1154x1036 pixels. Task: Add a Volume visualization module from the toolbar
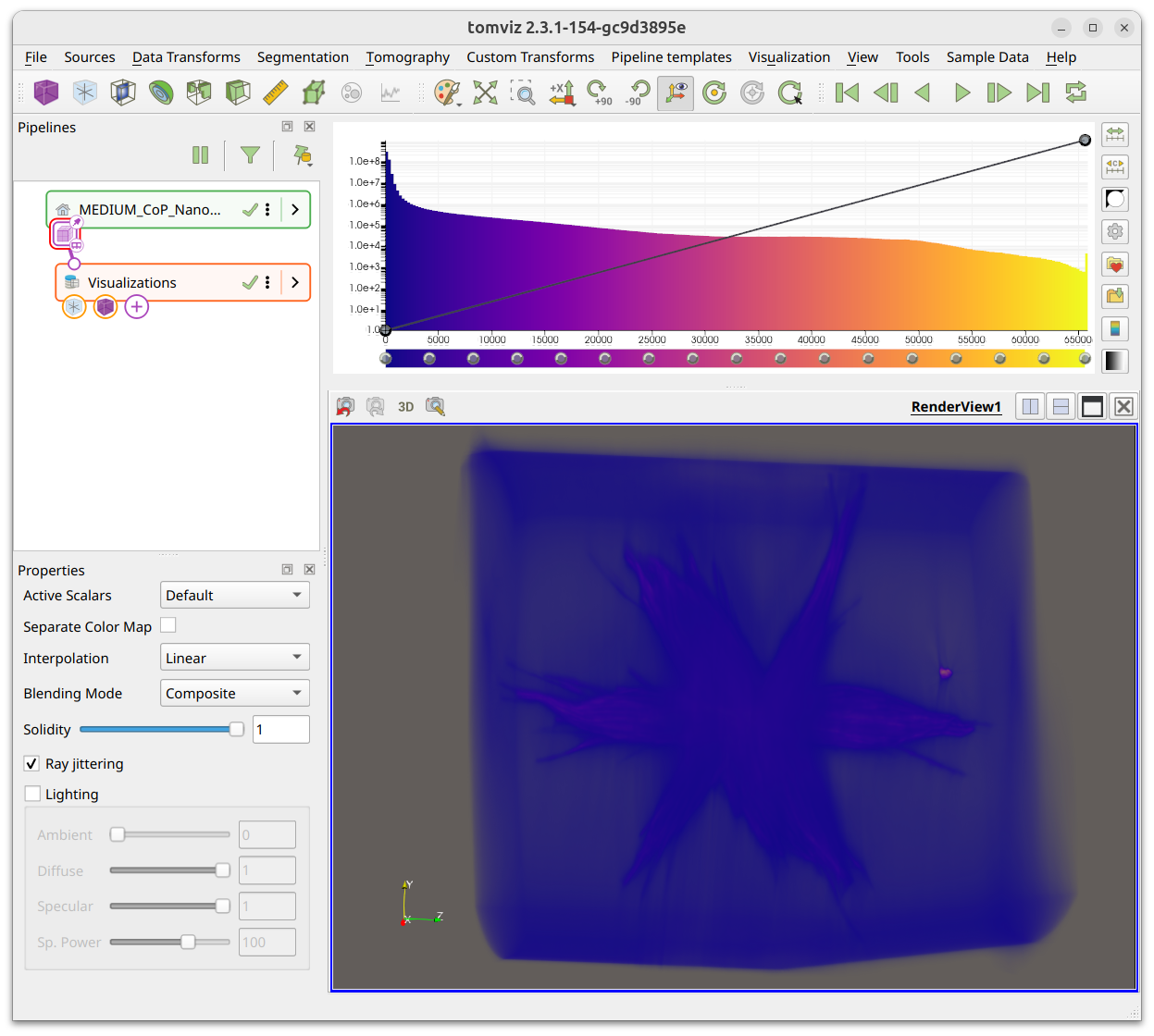(46, 92)
